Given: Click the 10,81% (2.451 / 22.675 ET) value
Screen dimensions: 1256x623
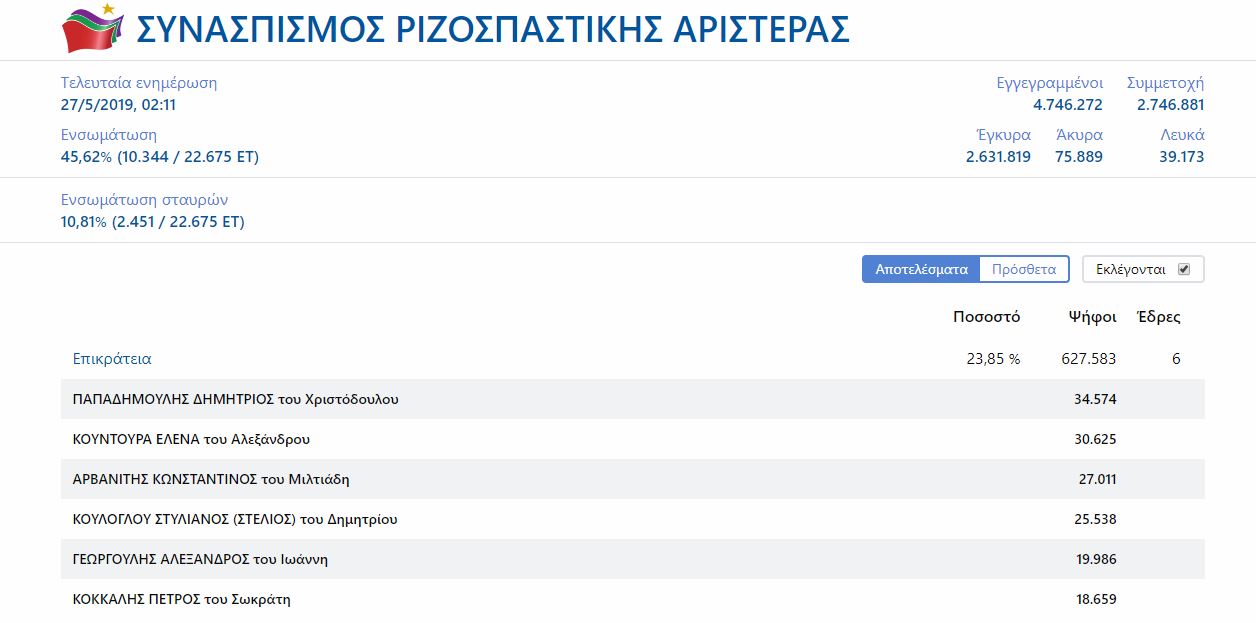Looking at the screenshot, I should tap(153, 222).
